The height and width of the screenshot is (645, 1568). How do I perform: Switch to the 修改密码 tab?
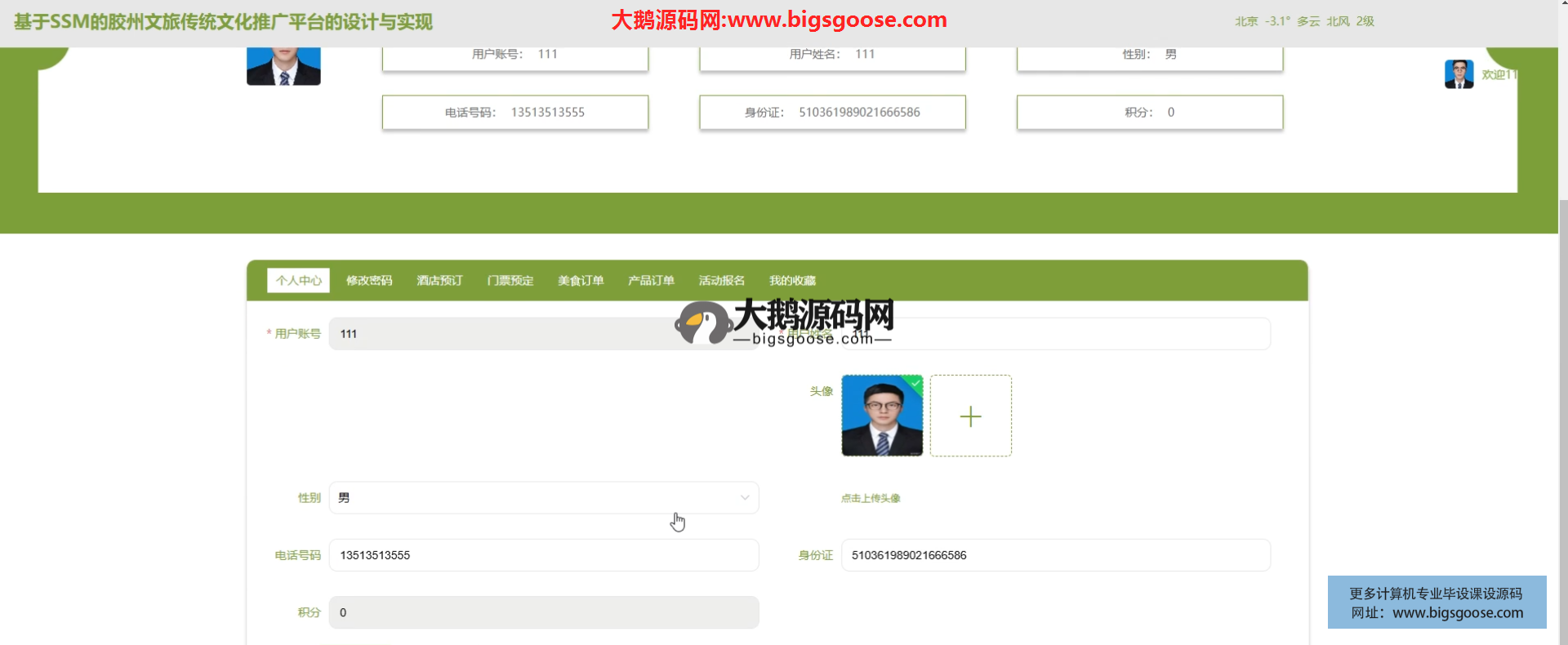pos(369,281)
